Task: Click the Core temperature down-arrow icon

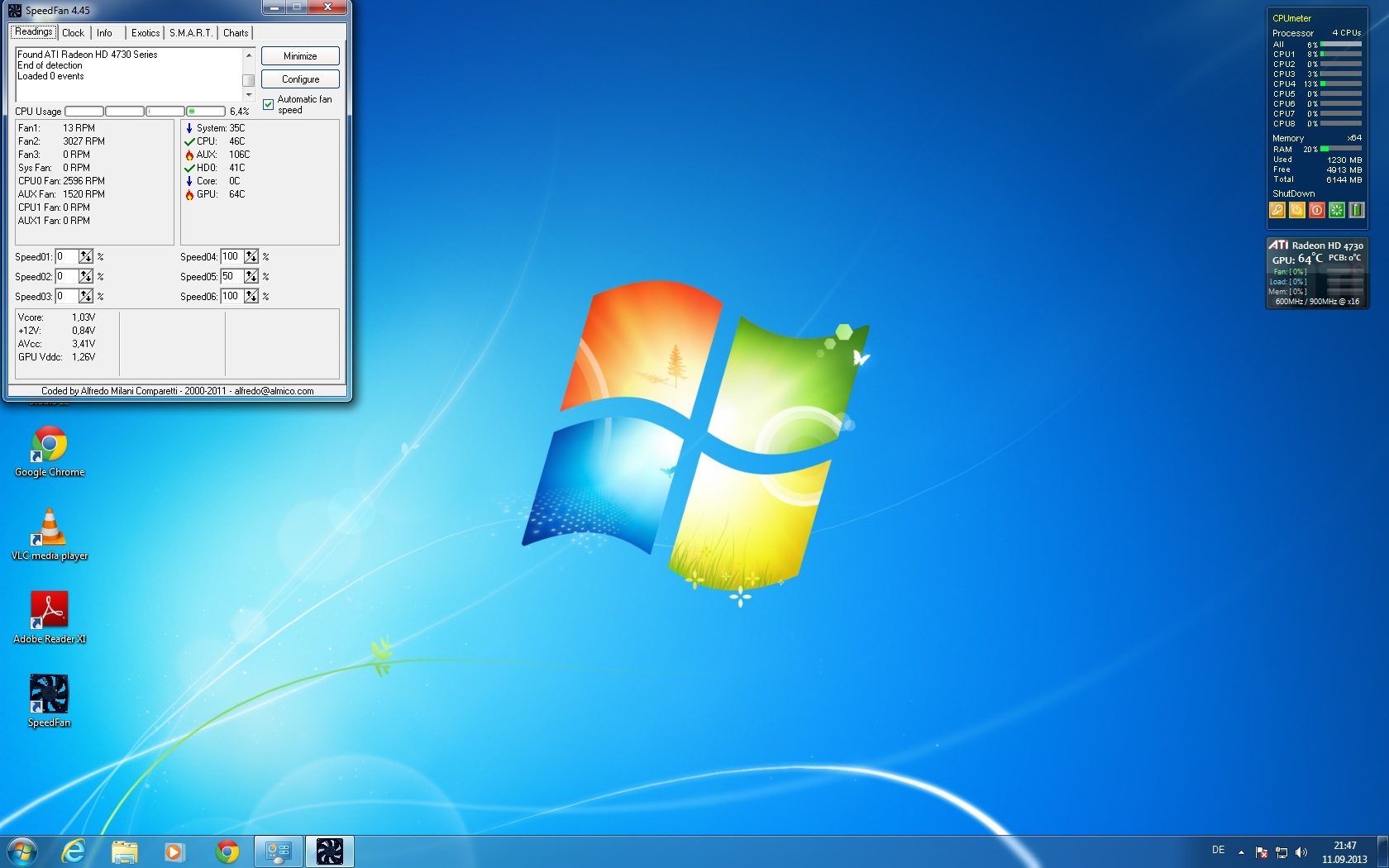Action: 189,181
